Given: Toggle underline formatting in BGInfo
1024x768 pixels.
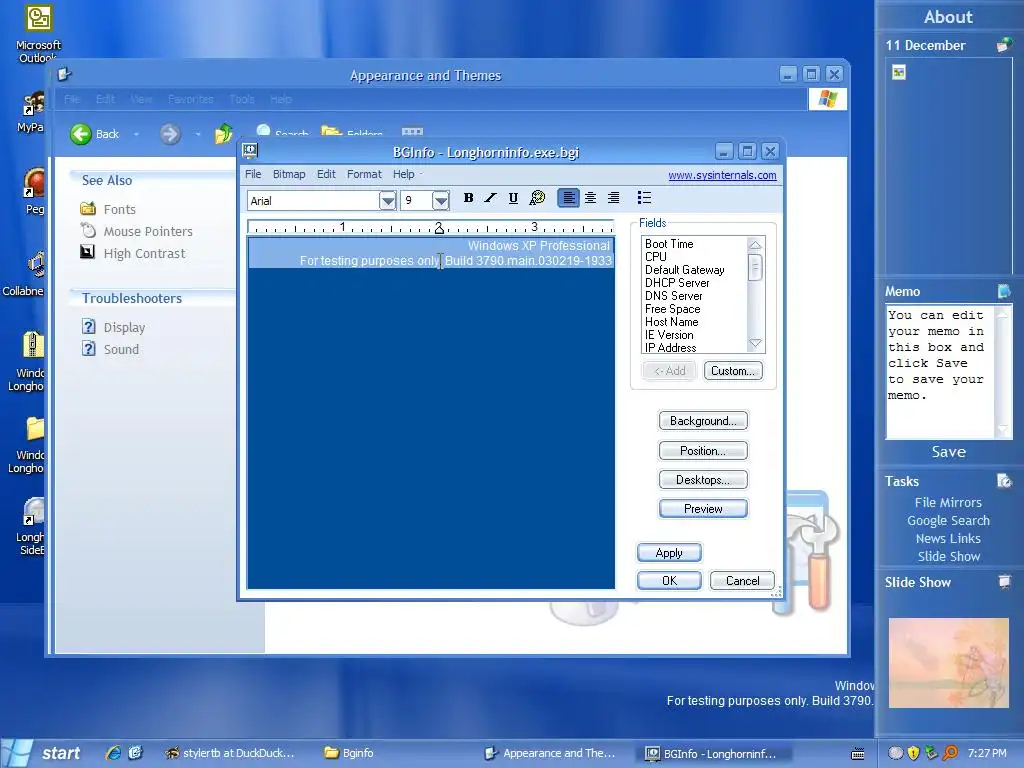Looking at the screenshot, I should pyautogui.click(x=513, y=198).
